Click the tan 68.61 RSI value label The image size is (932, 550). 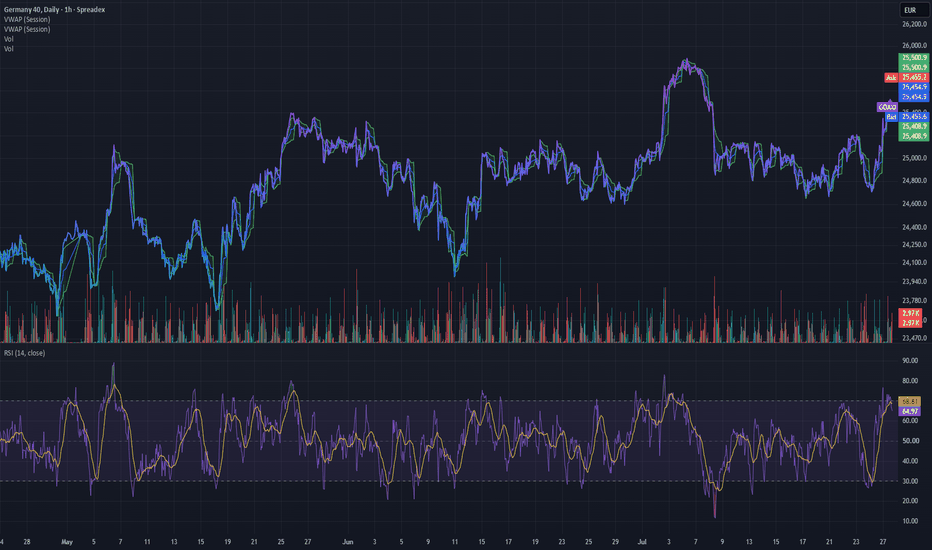909,401
